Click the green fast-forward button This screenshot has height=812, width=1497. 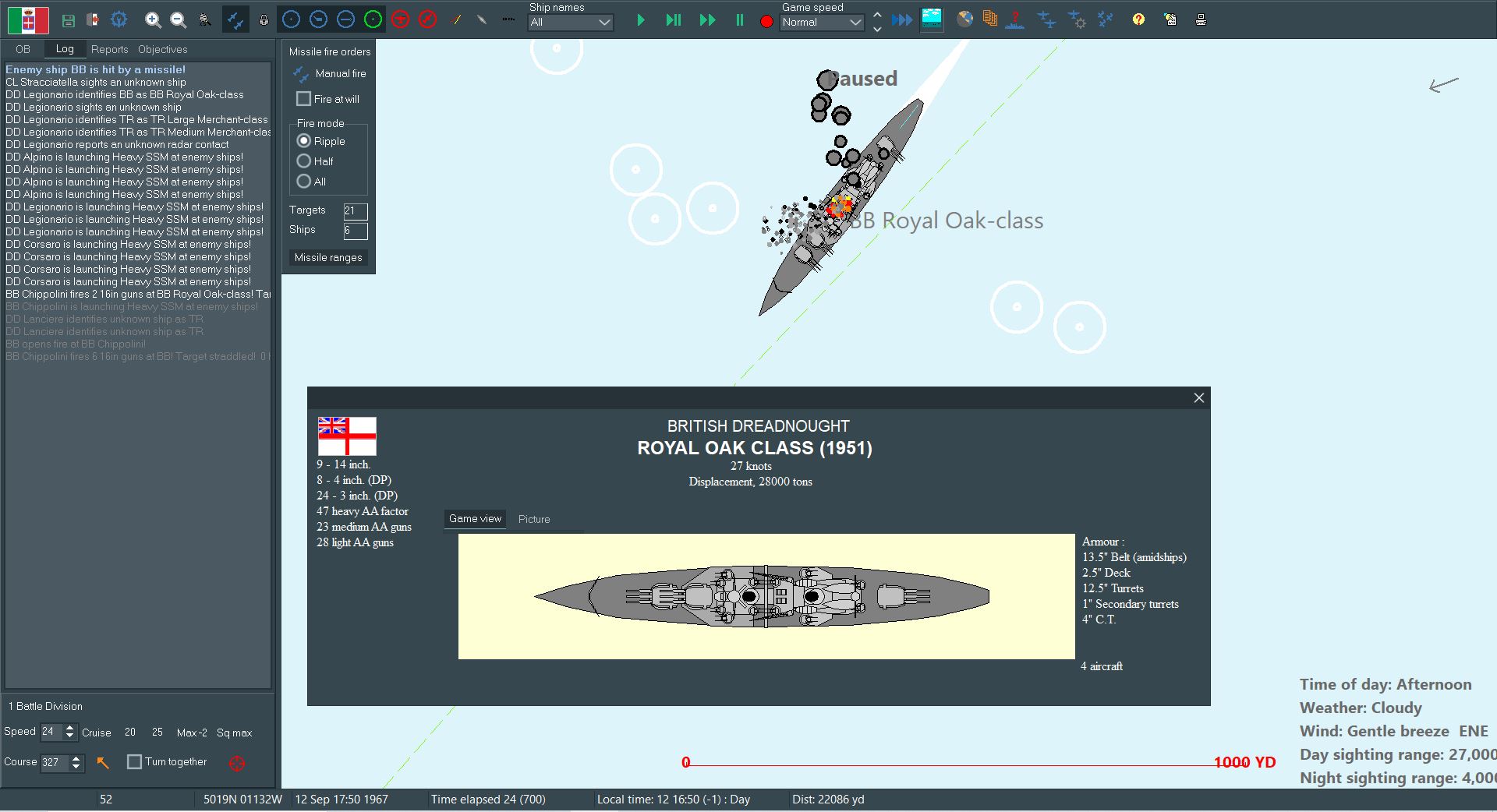point(707,21)
